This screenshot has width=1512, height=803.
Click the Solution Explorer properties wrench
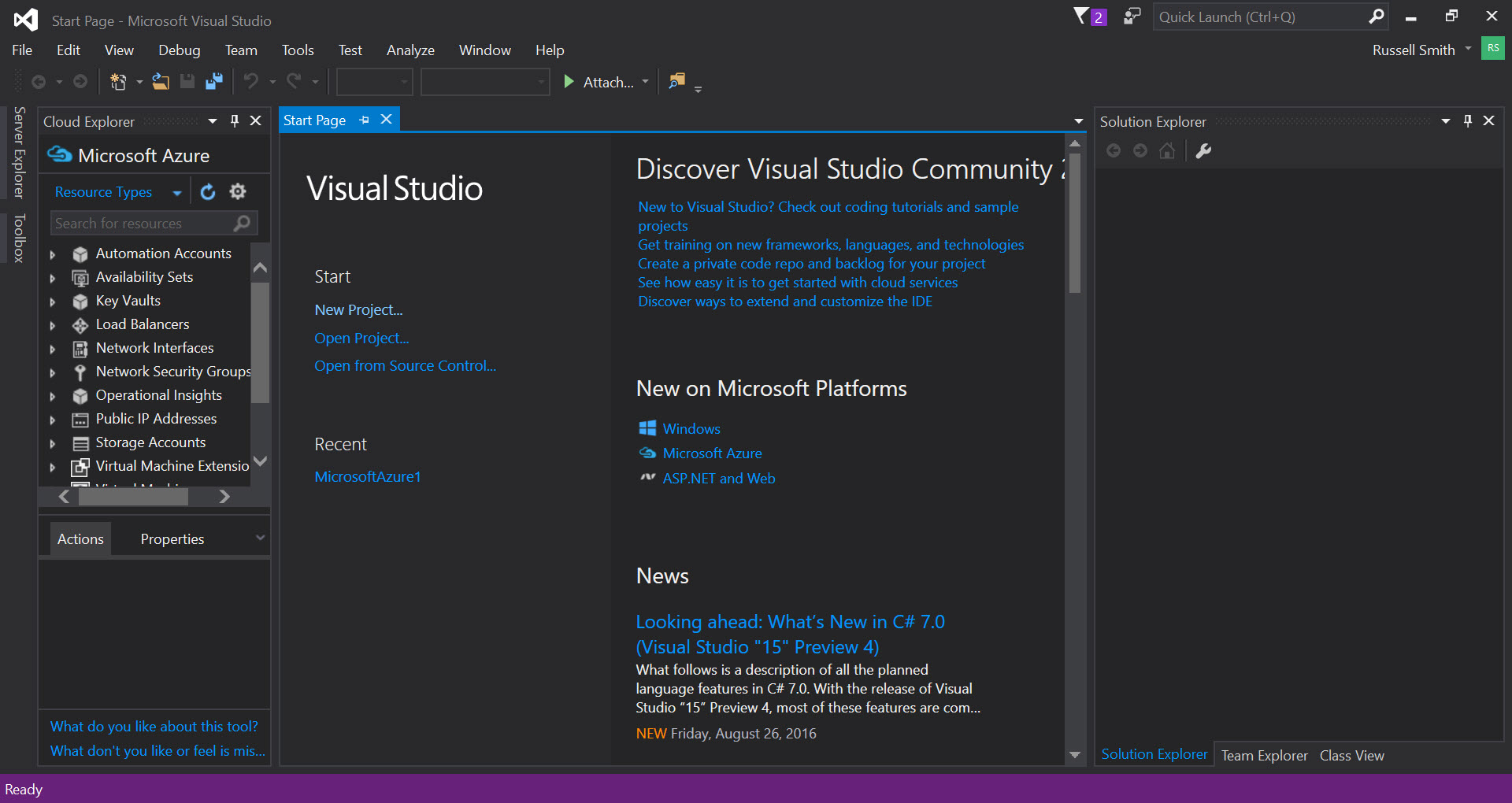[x=1203, y=151]
